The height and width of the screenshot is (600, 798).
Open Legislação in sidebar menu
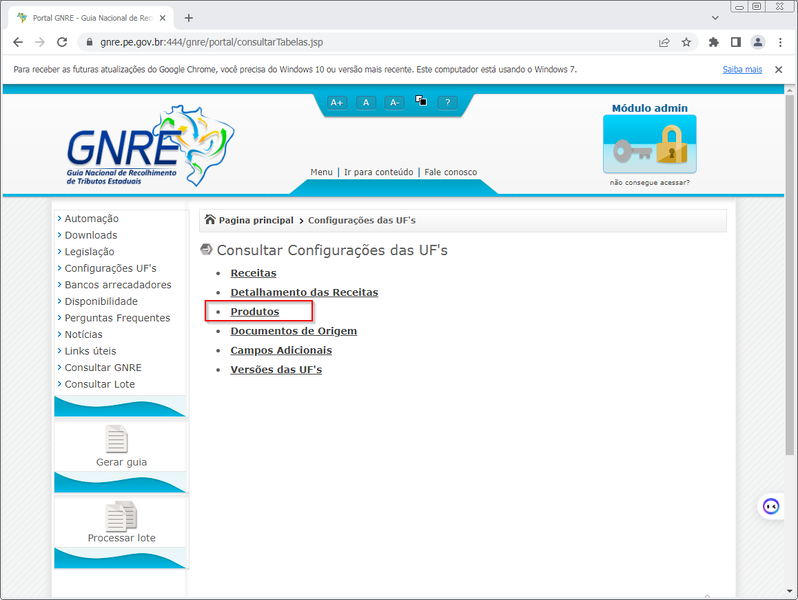[89, 251]
